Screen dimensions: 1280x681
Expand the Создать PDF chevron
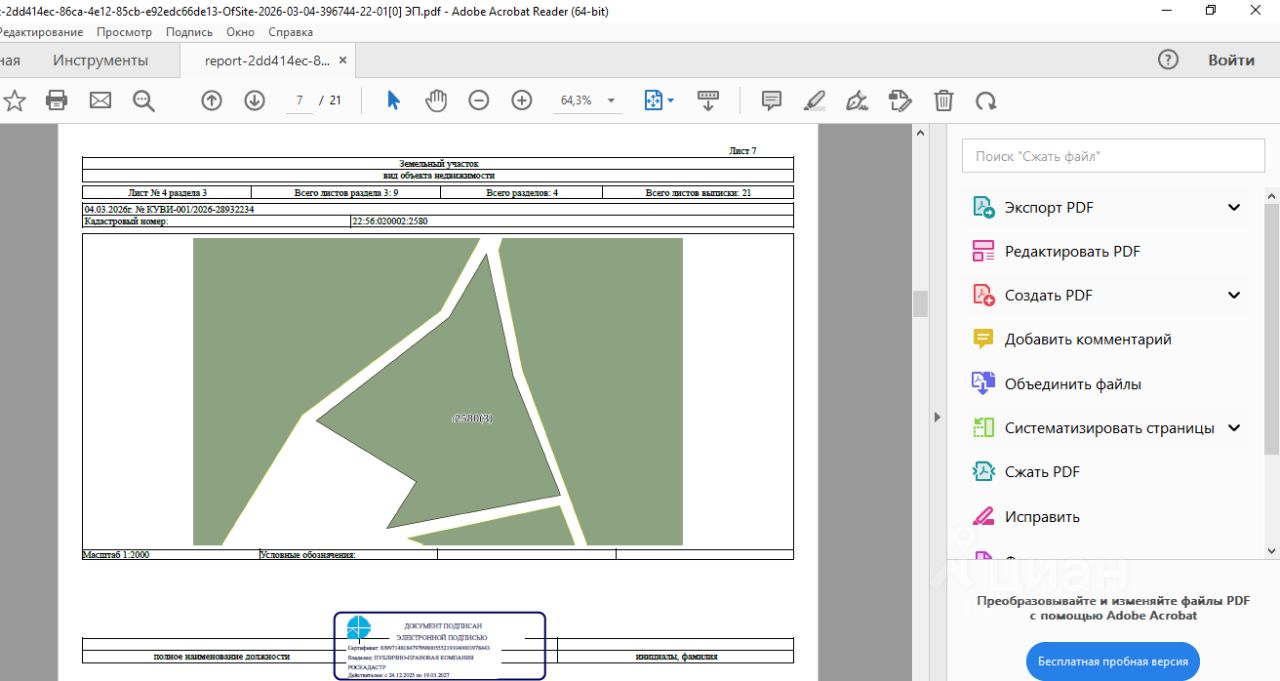click(x=1234, y=295)
